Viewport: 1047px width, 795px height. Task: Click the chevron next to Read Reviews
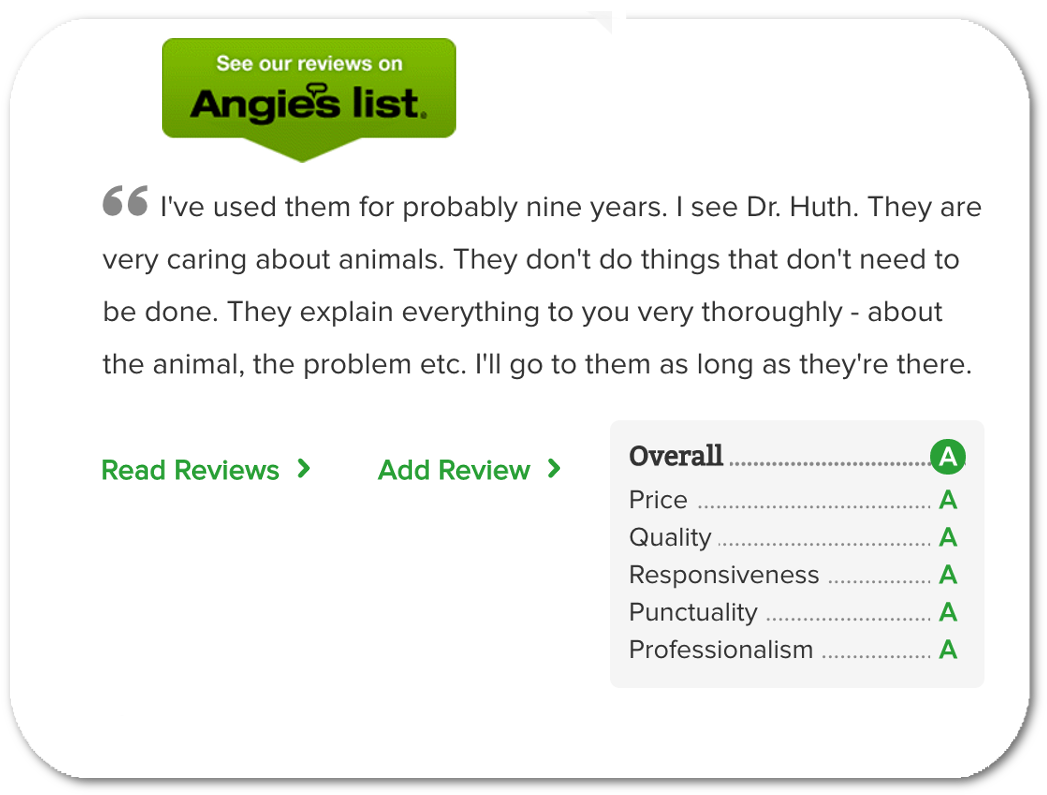point(304,469)
